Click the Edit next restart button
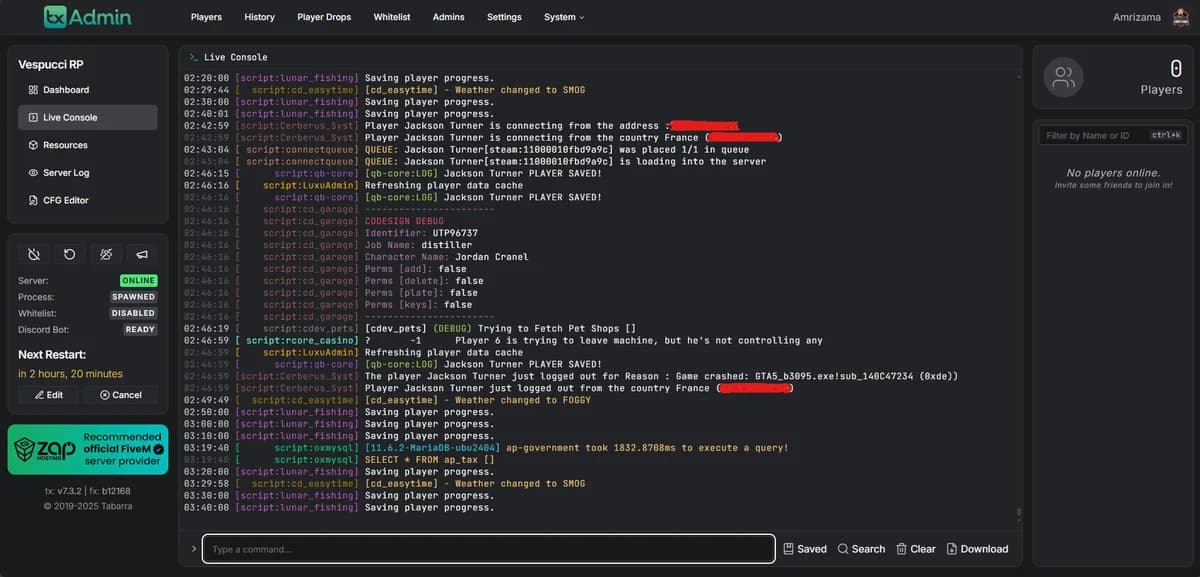Screen dimensions: 1200x577 click(x=46, y=394)
